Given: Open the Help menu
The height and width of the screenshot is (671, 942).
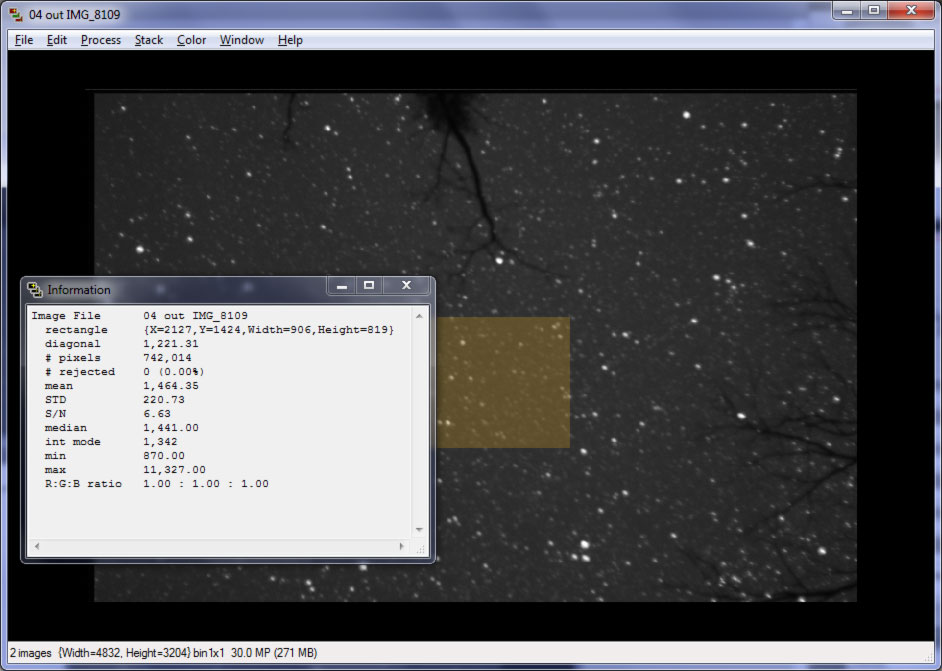Looking at the screenshot, I should (x=289, y=40).
